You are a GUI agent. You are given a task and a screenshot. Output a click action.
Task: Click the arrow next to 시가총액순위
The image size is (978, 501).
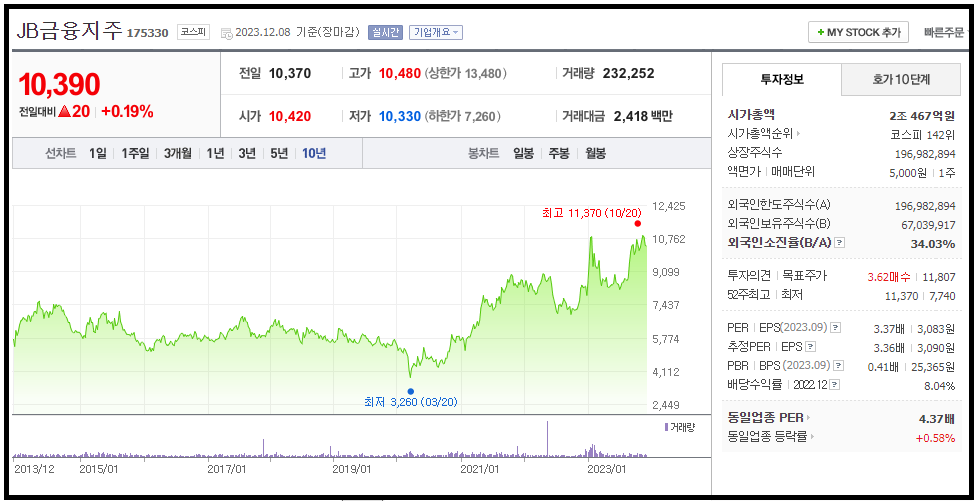point(798,133)
